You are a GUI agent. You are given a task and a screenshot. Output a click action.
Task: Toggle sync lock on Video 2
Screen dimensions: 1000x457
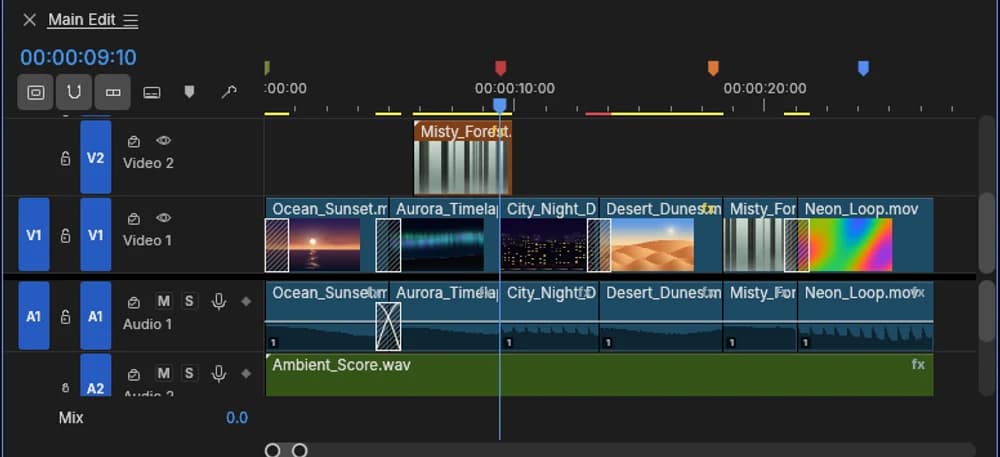[133, 141]
